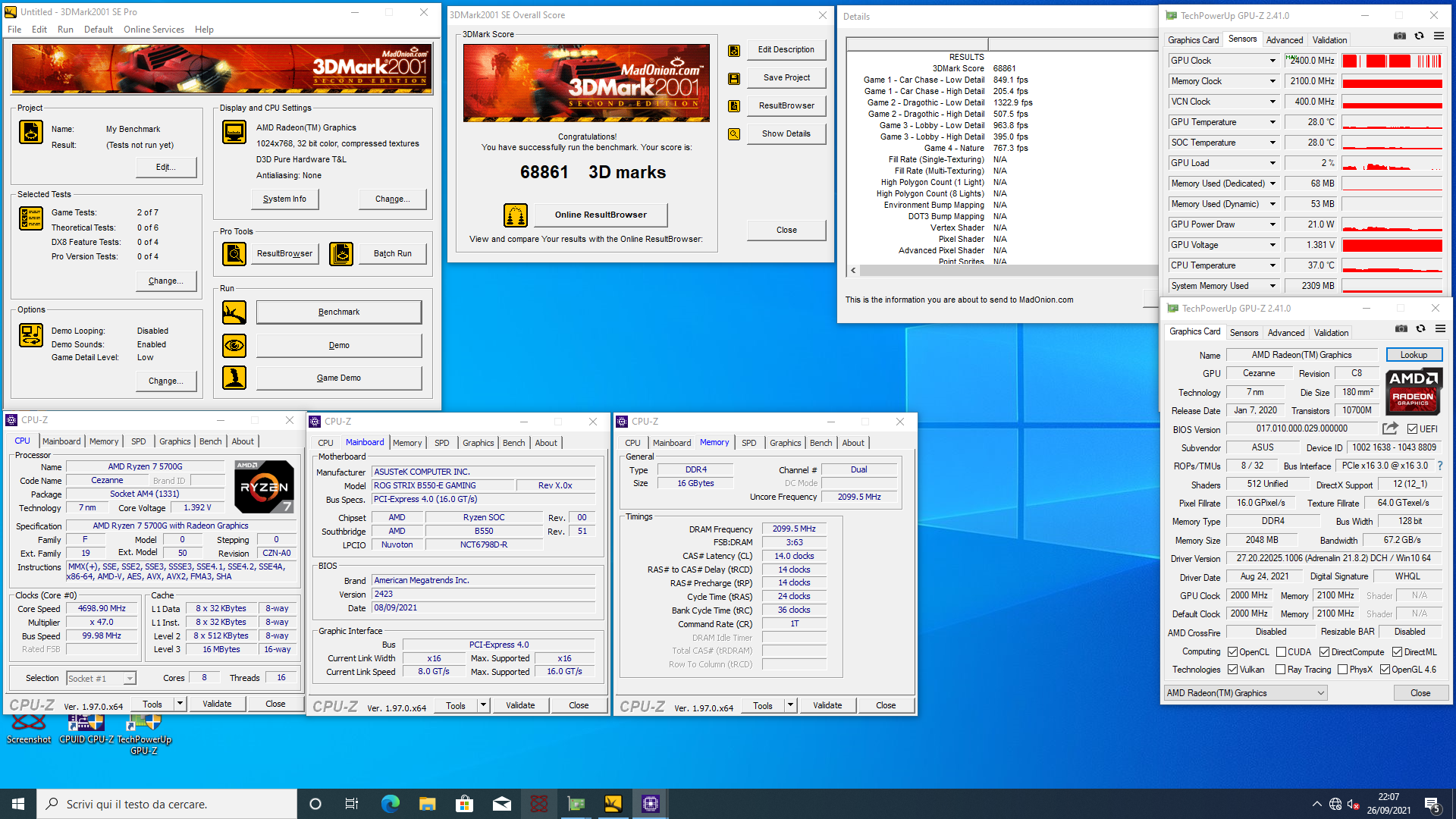
Task: Click the Batch Run icon under Pro Tools
Action: pyautogui.click(x=341, y=253)
